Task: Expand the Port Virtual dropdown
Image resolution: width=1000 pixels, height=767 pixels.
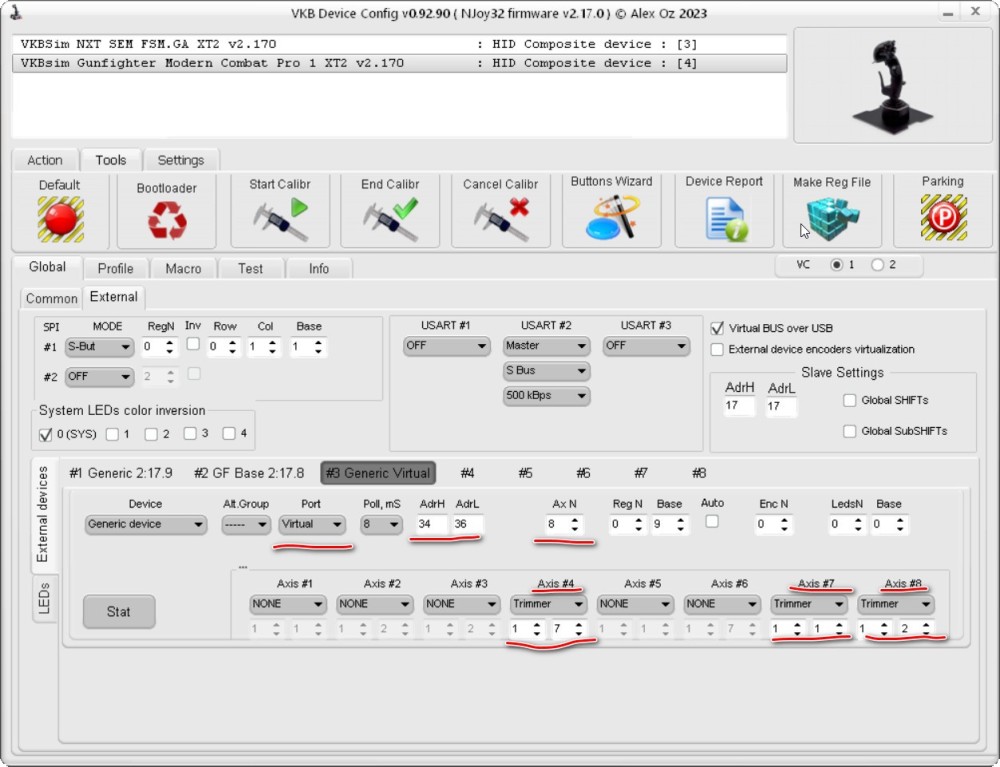Action: 312,524
